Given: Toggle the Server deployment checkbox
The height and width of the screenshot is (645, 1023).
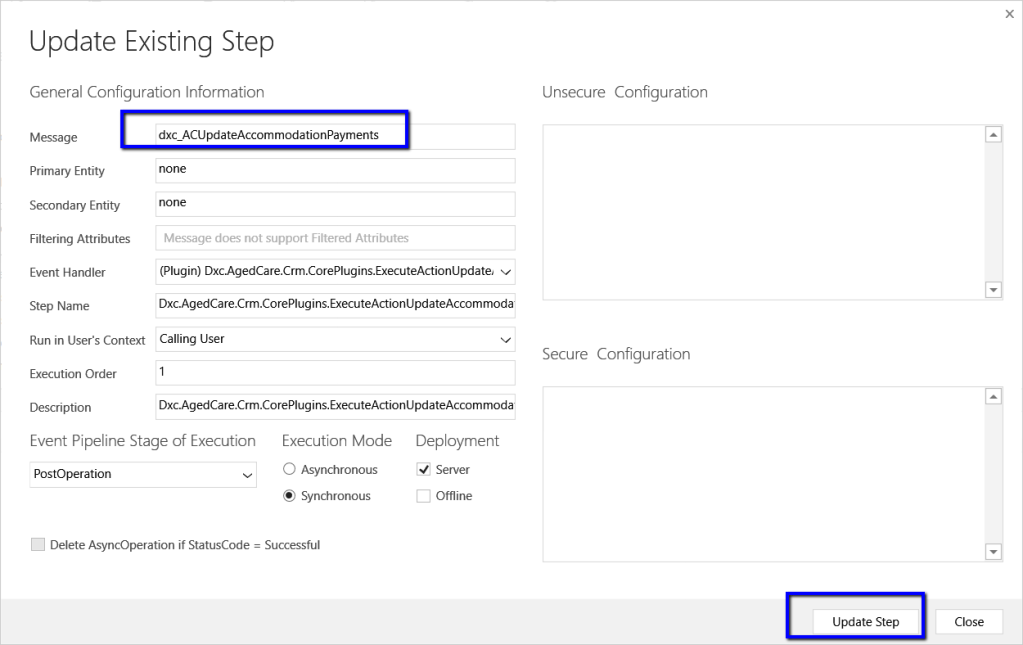Looking at the screenshot, I should coord(424,470).
